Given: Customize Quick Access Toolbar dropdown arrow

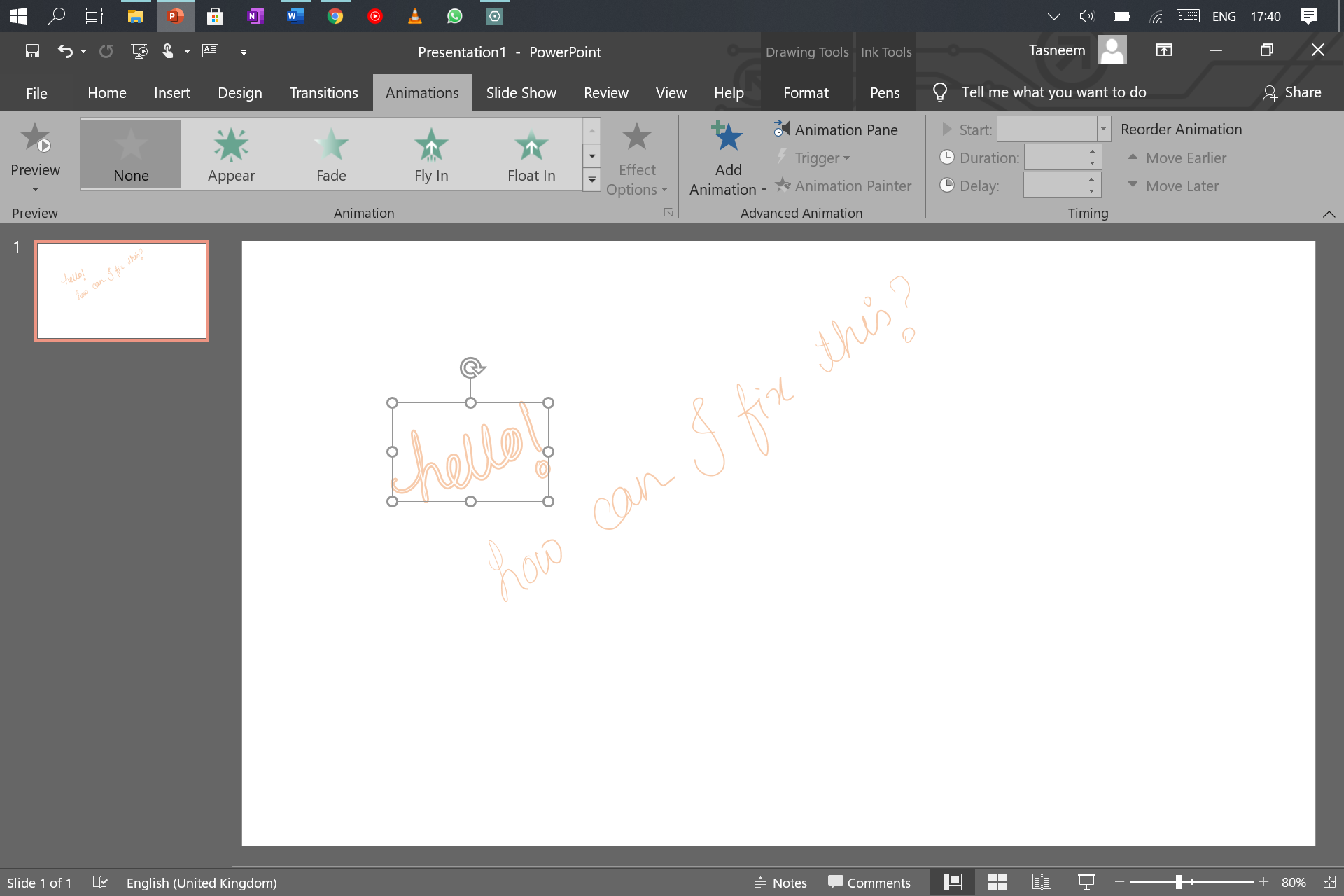Looking at the screenshot, I should [244, 52].
